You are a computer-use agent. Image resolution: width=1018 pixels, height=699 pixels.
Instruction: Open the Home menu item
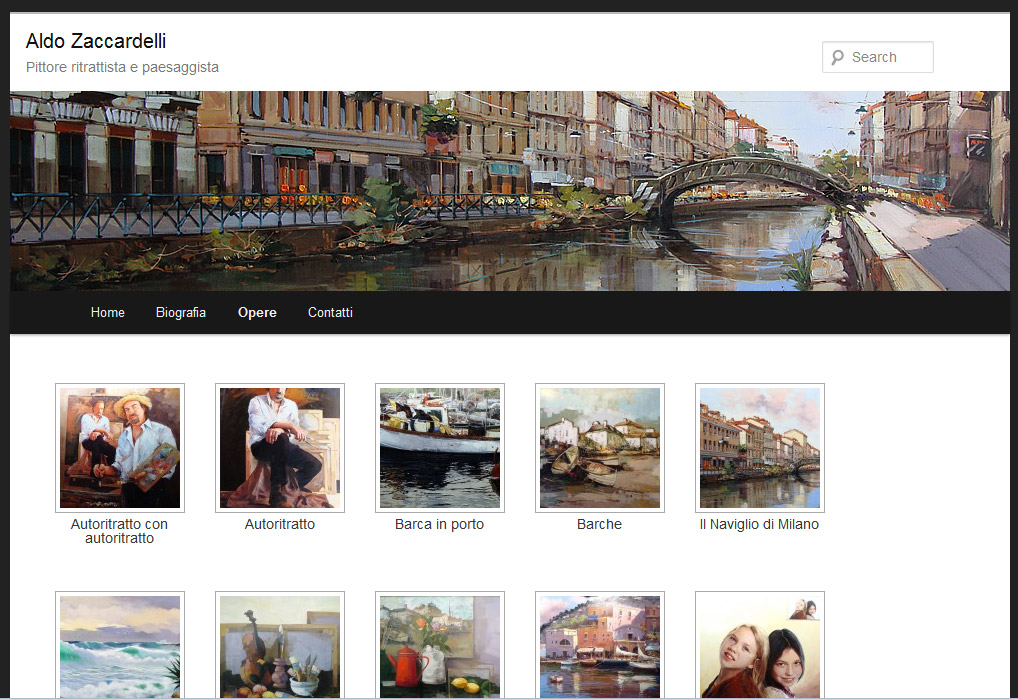(x=108, y=312)
